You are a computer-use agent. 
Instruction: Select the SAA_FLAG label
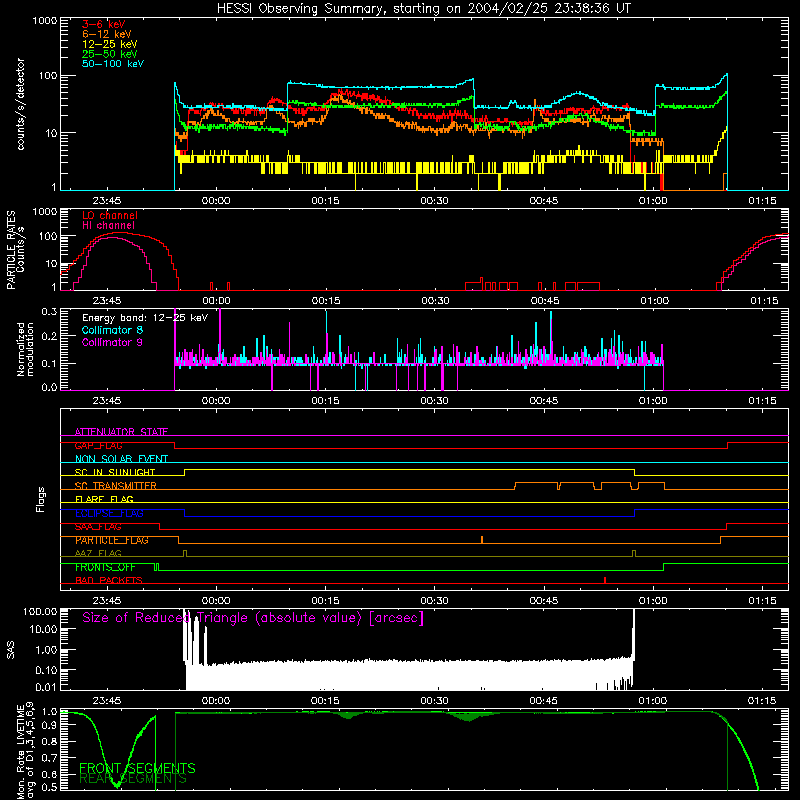coord(98,527)
